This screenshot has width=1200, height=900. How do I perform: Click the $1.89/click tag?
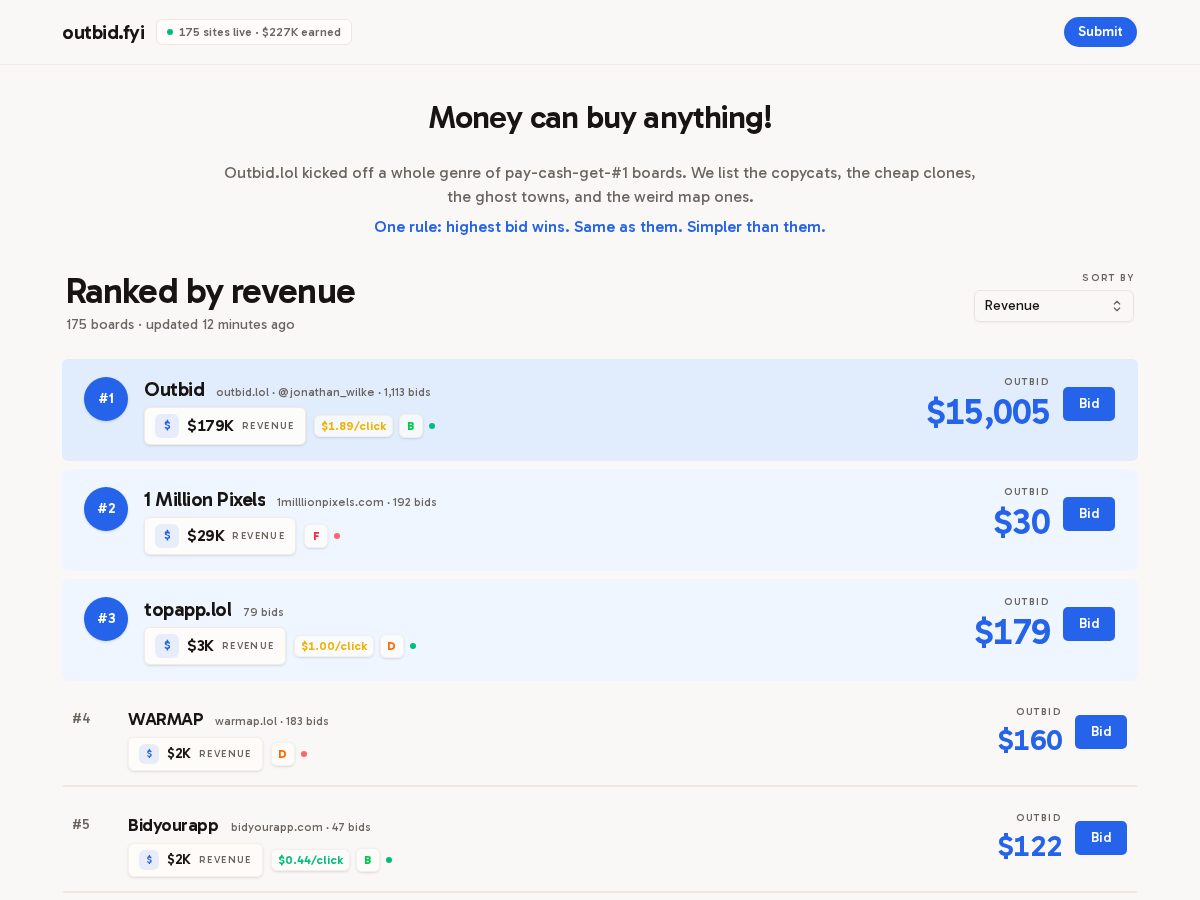pos(354,426)
